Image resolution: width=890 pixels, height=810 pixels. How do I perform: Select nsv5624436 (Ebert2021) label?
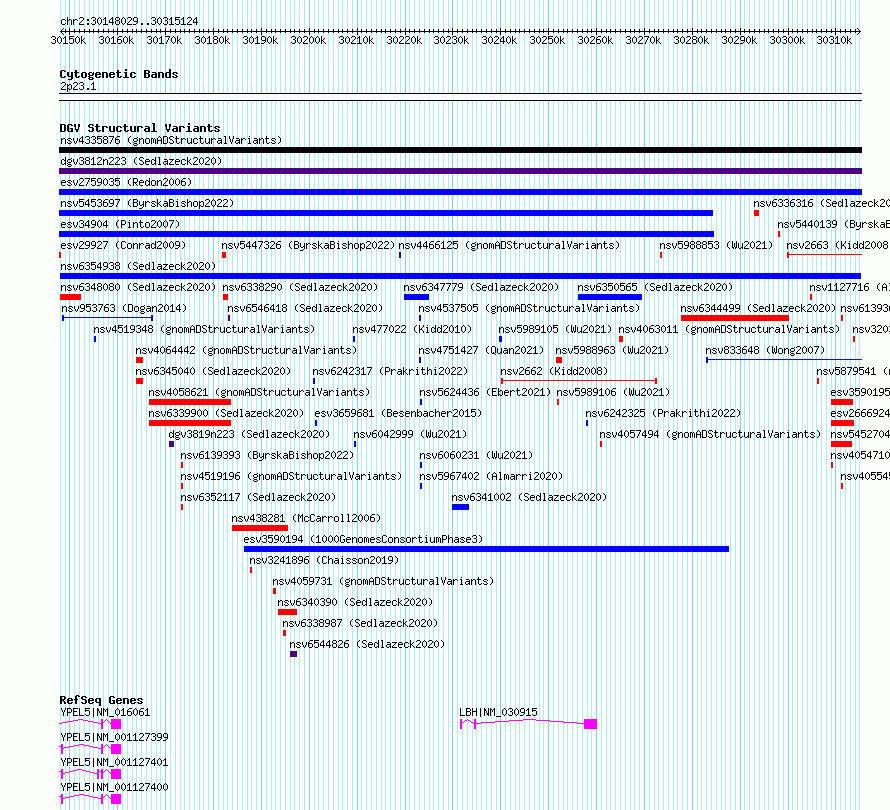(485, 392)
